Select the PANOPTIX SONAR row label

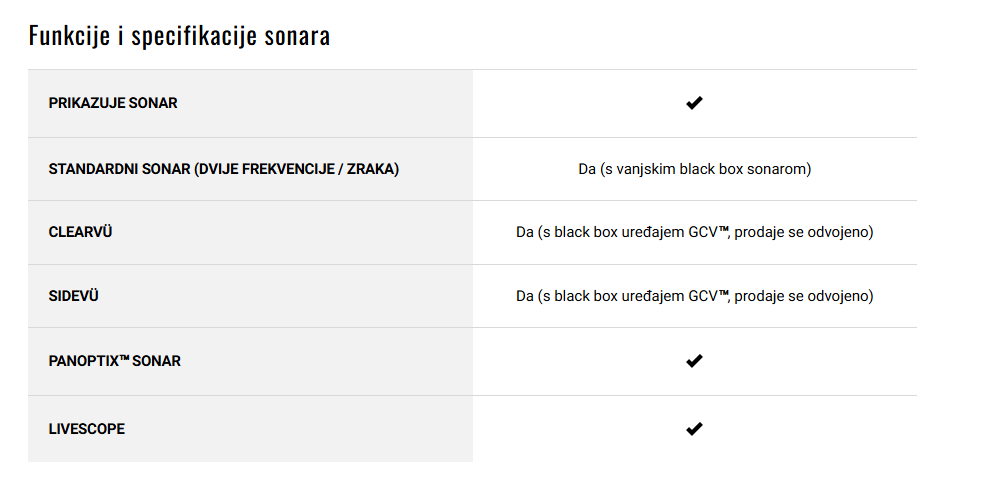pos(115,361)
